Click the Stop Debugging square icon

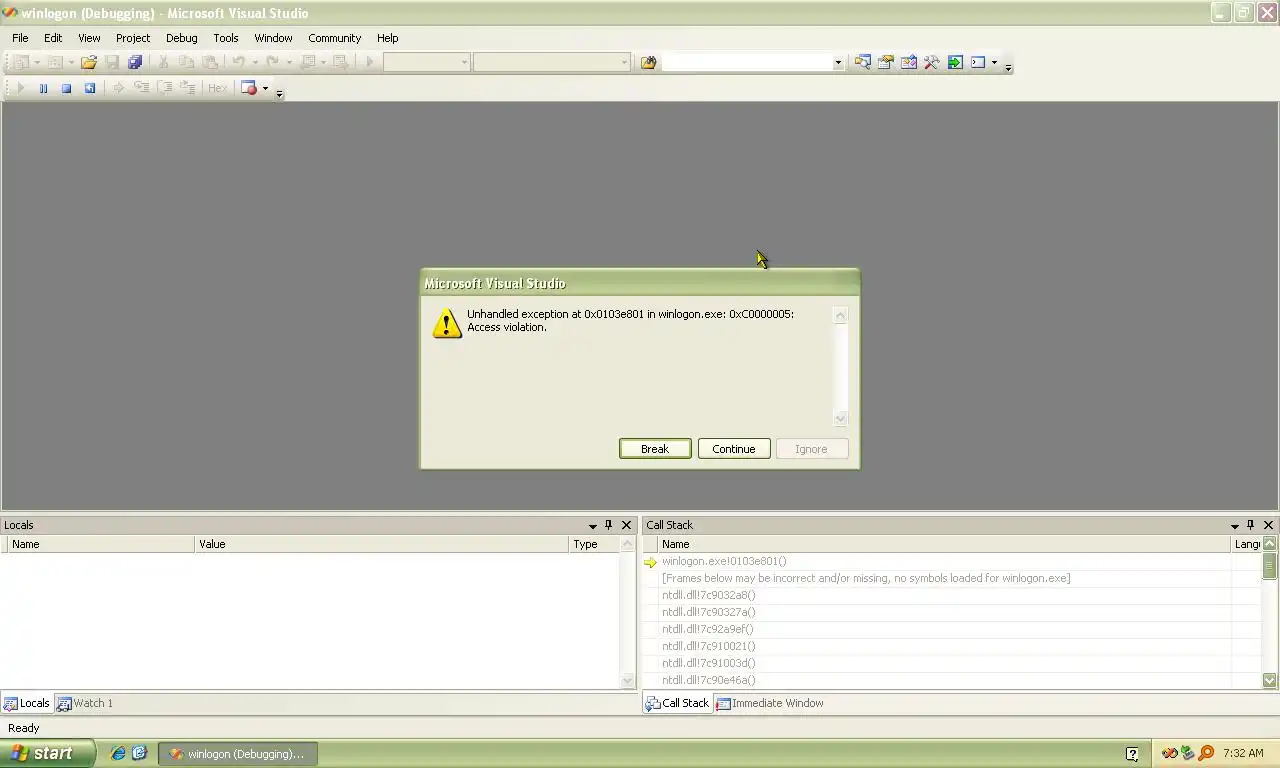coord(66,88)
